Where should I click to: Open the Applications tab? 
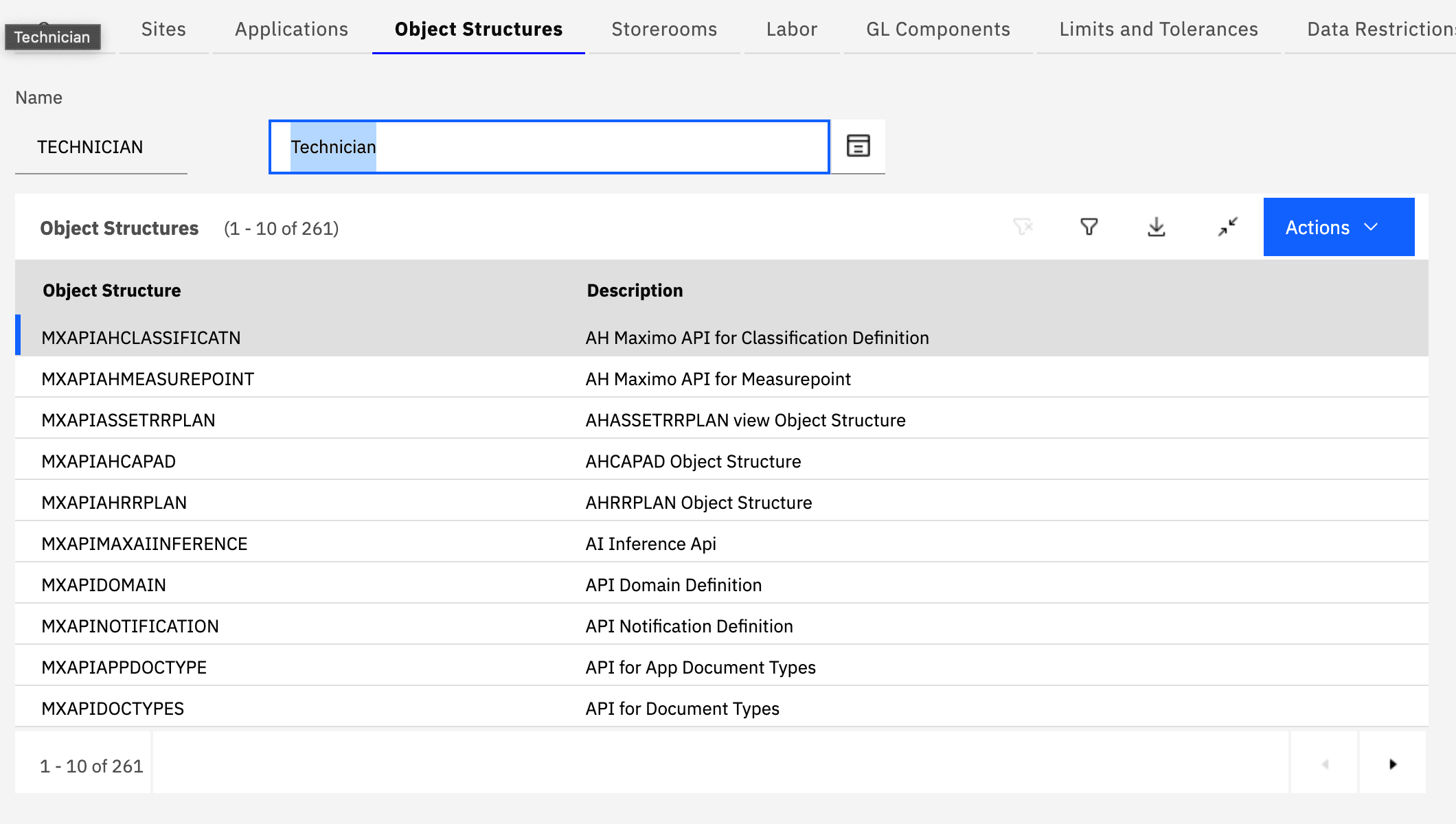[291, 29]
